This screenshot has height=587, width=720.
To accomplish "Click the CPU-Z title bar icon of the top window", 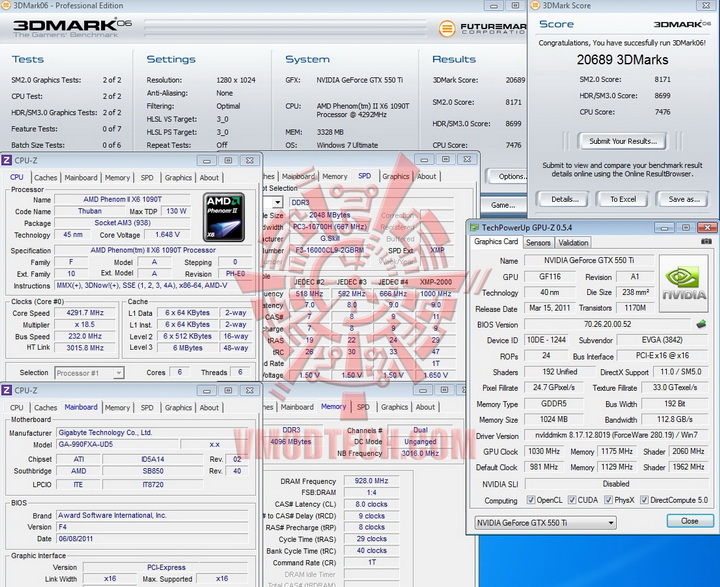I will coord(8,160).
